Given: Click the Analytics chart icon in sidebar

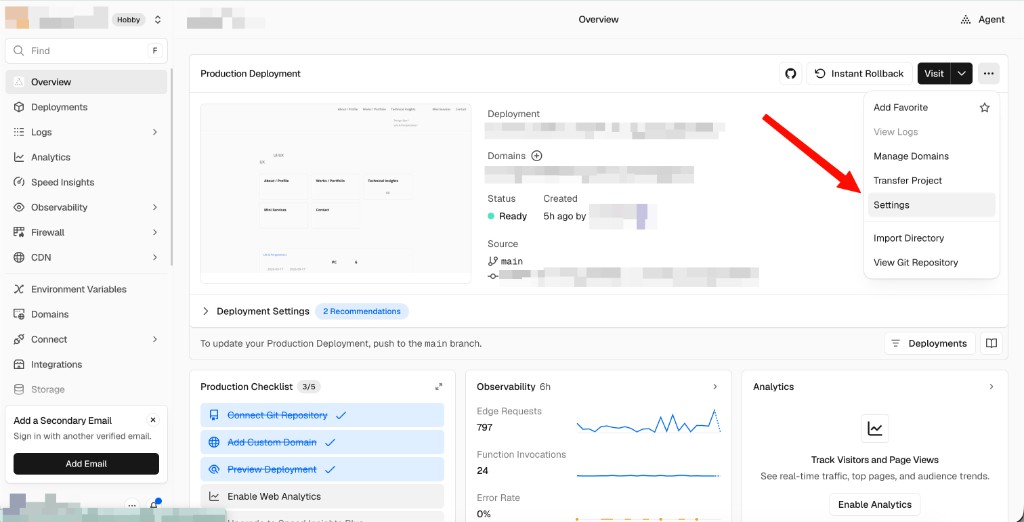Looking at the screenshot, I should [x=19, y=157].
